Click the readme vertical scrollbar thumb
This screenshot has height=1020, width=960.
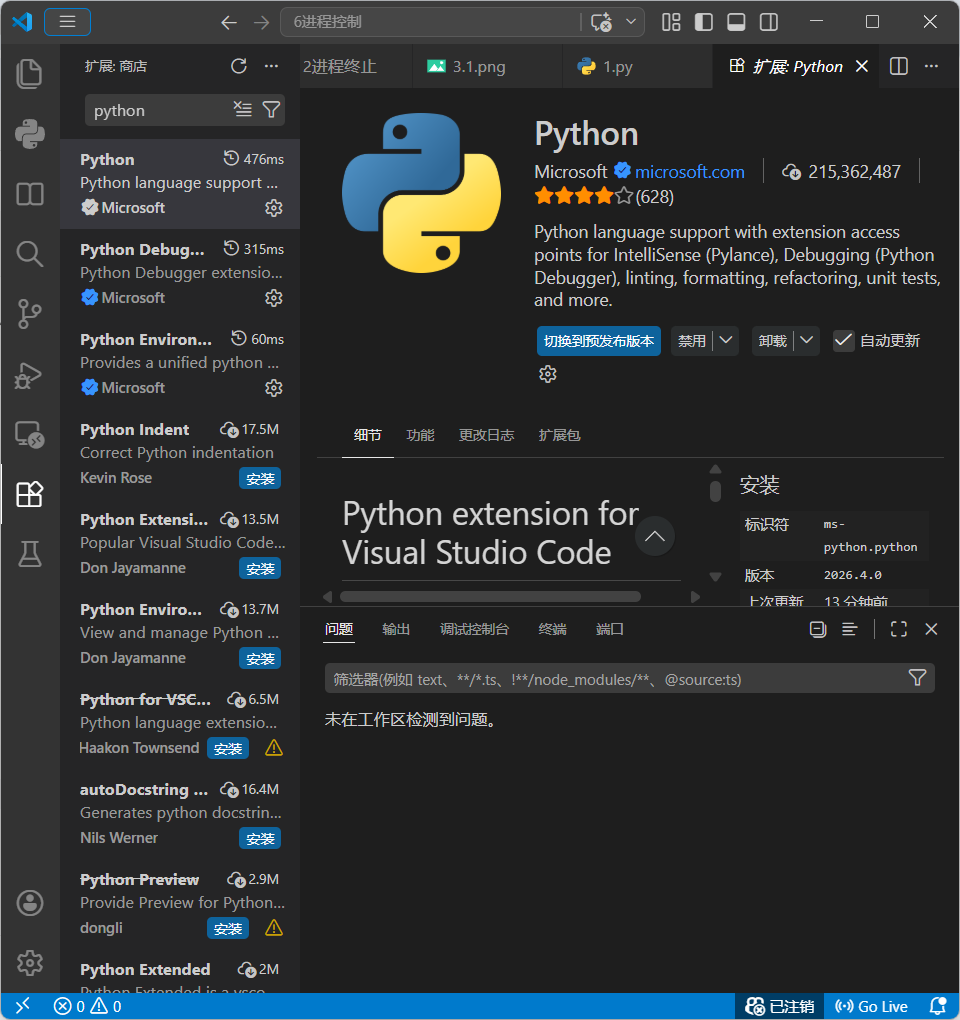715,491
